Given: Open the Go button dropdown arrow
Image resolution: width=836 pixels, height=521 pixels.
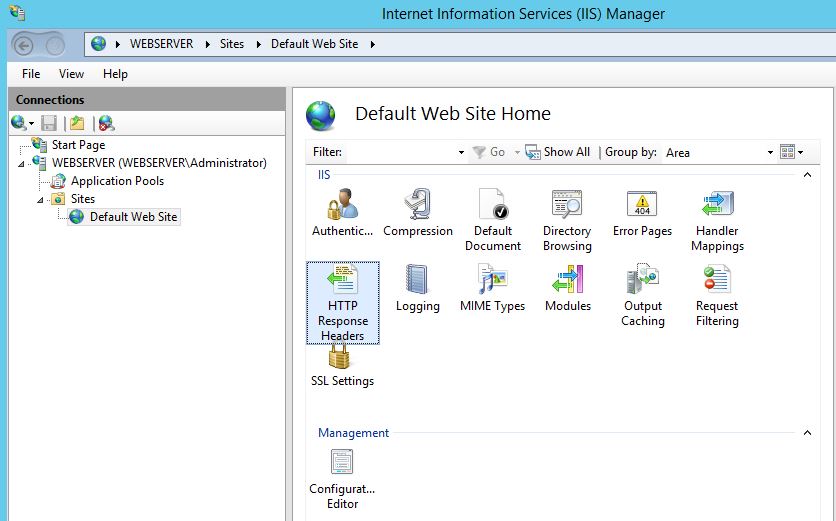Looking at the screenshot, I should (x=517, y=153).
